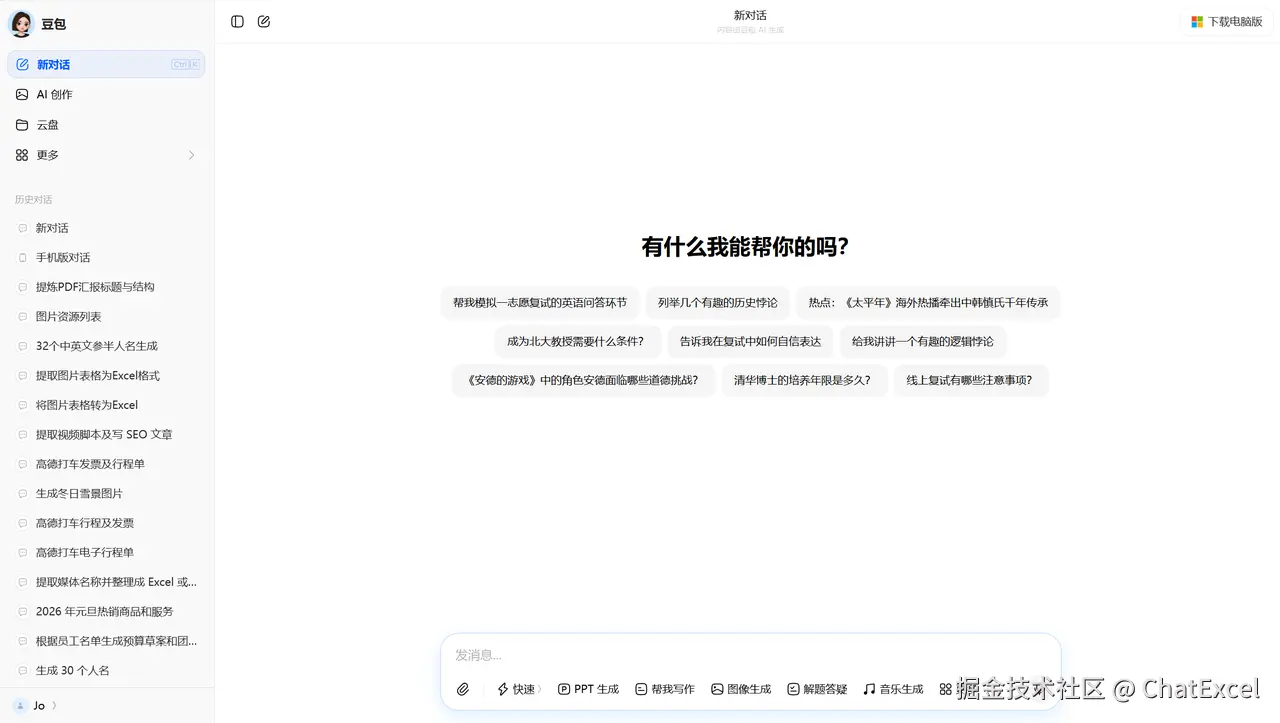This screenshot has width=1280, height=723.
Task: Open history chat 32个中英文参半人名生成
Action: (106, 346)
